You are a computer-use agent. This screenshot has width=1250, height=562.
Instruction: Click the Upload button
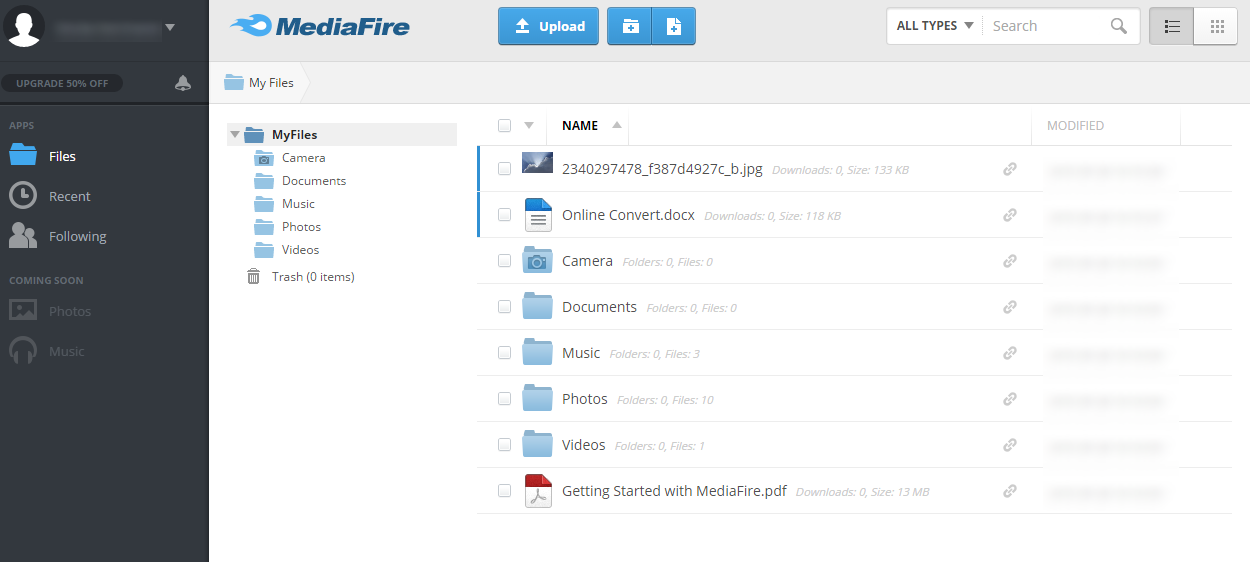(x=549, y=26)
